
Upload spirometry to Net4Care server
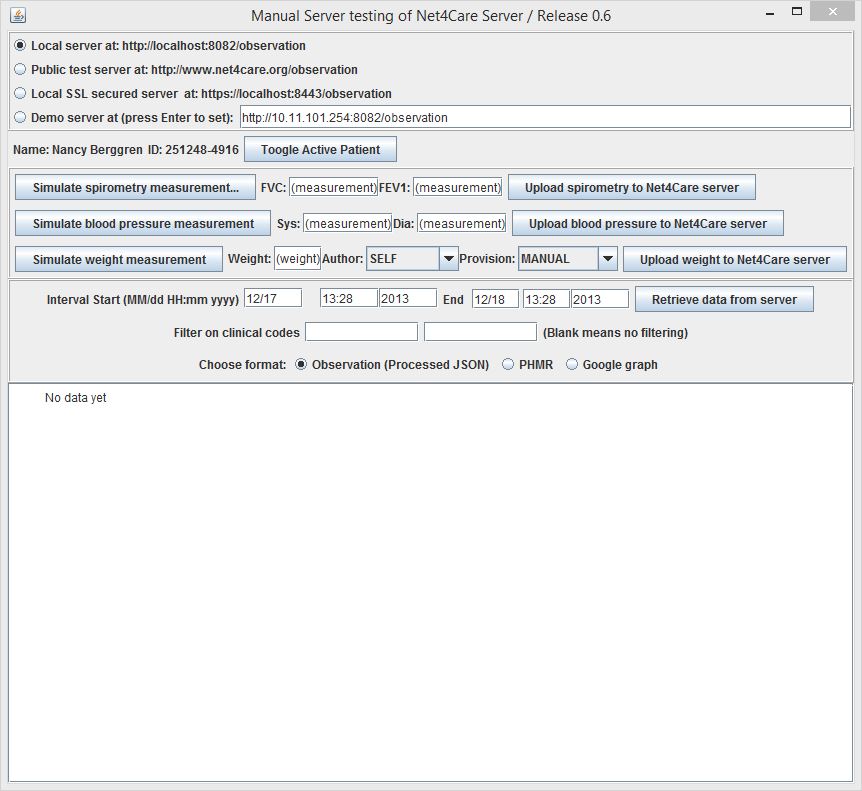coord(631,188)
